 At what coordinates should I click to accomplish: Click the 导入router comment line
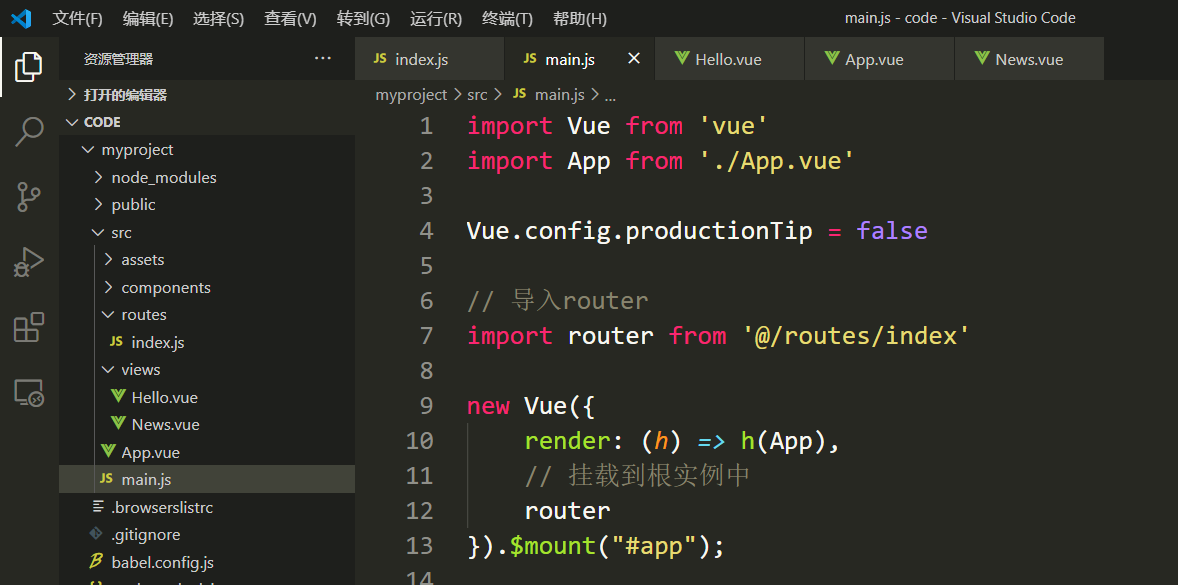tap(557, 300)
